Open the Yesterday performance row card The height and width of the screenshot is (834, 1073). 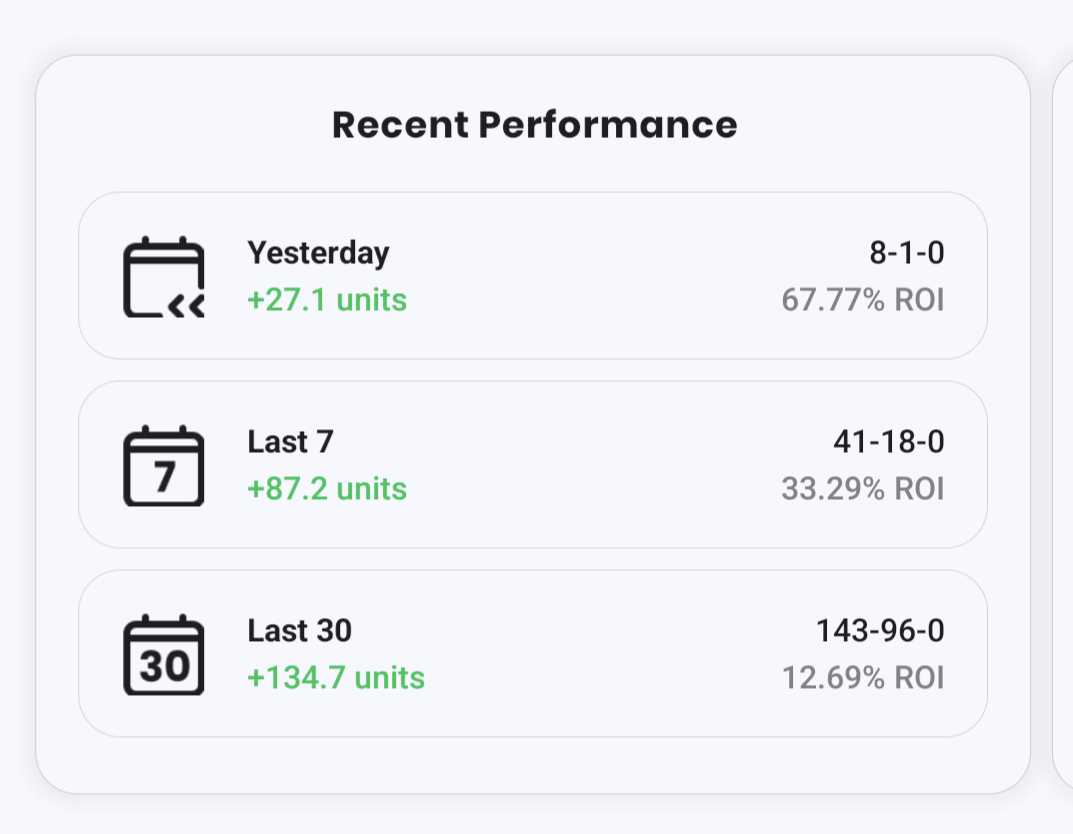coord(600,276)
